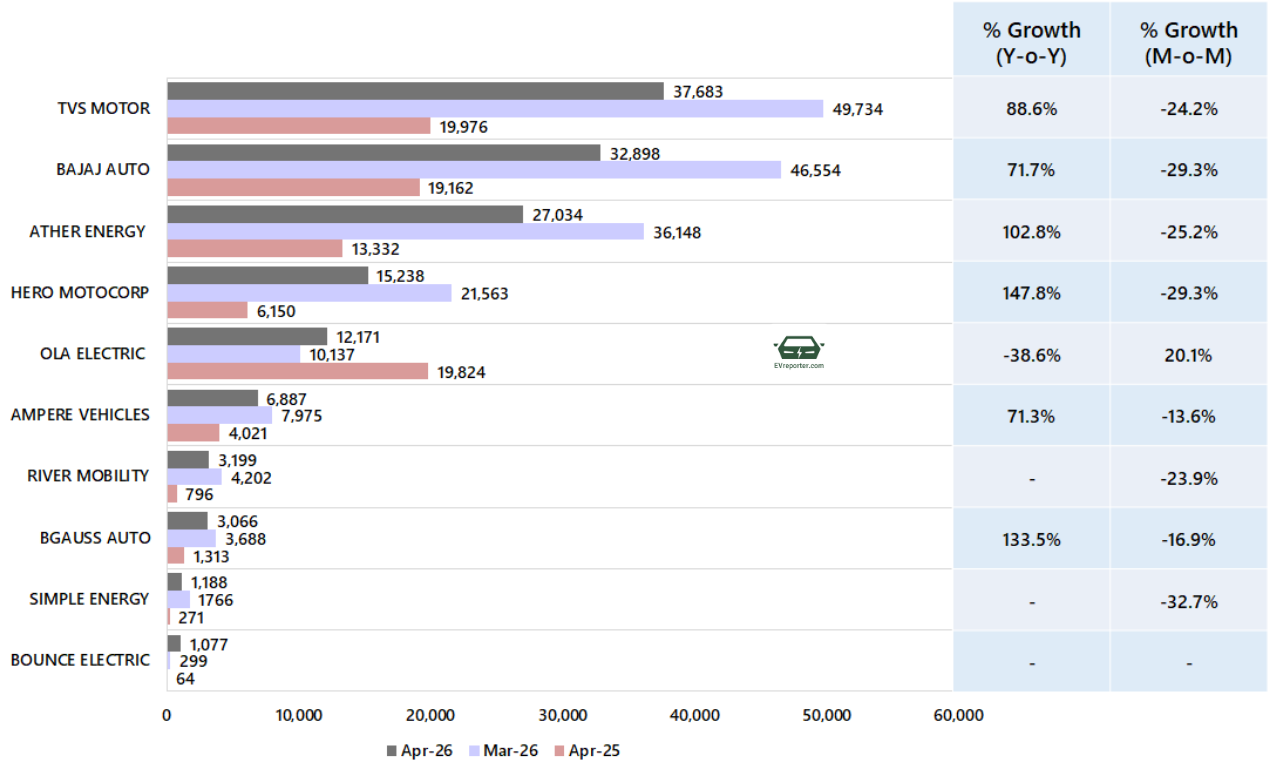1272x776 pixels.
Task: Click the 60,000 axis tick label
Action: pos(957,715)
